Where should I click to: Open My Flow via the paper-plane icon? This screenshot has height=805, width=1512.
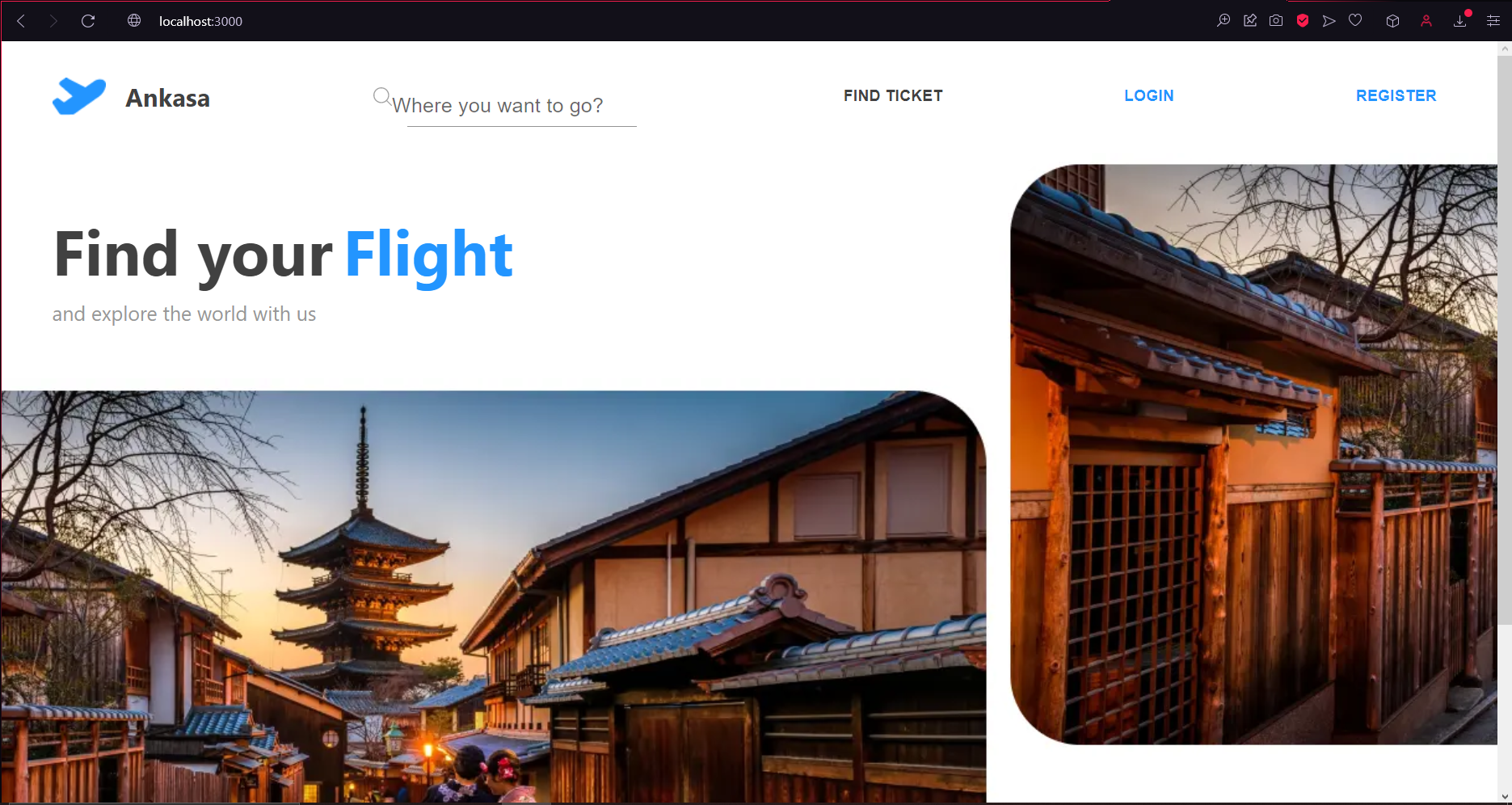[1329, 21]
